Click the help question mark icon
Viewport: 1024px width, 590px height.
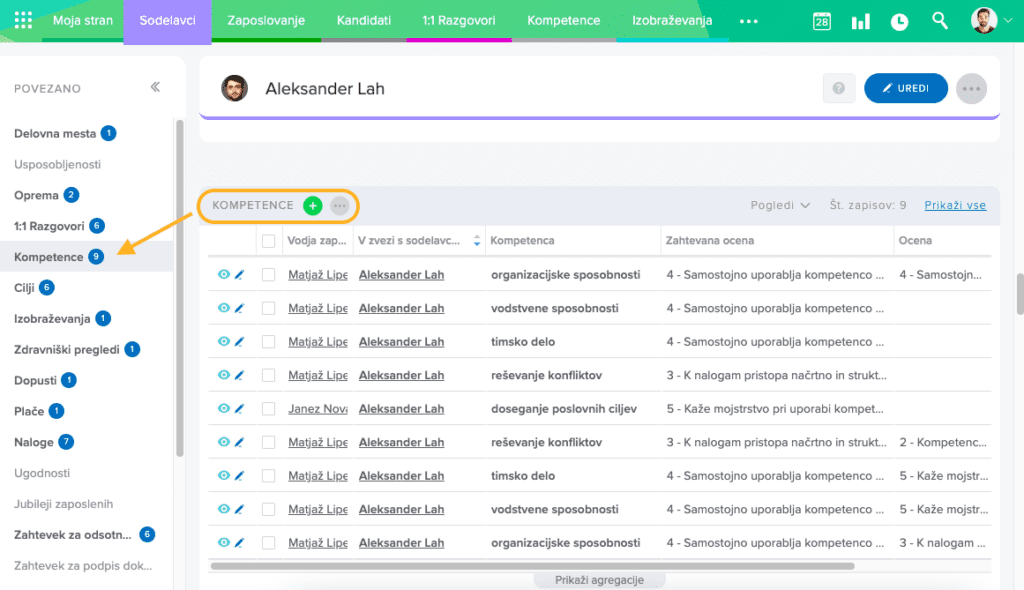tap(838, 88)
